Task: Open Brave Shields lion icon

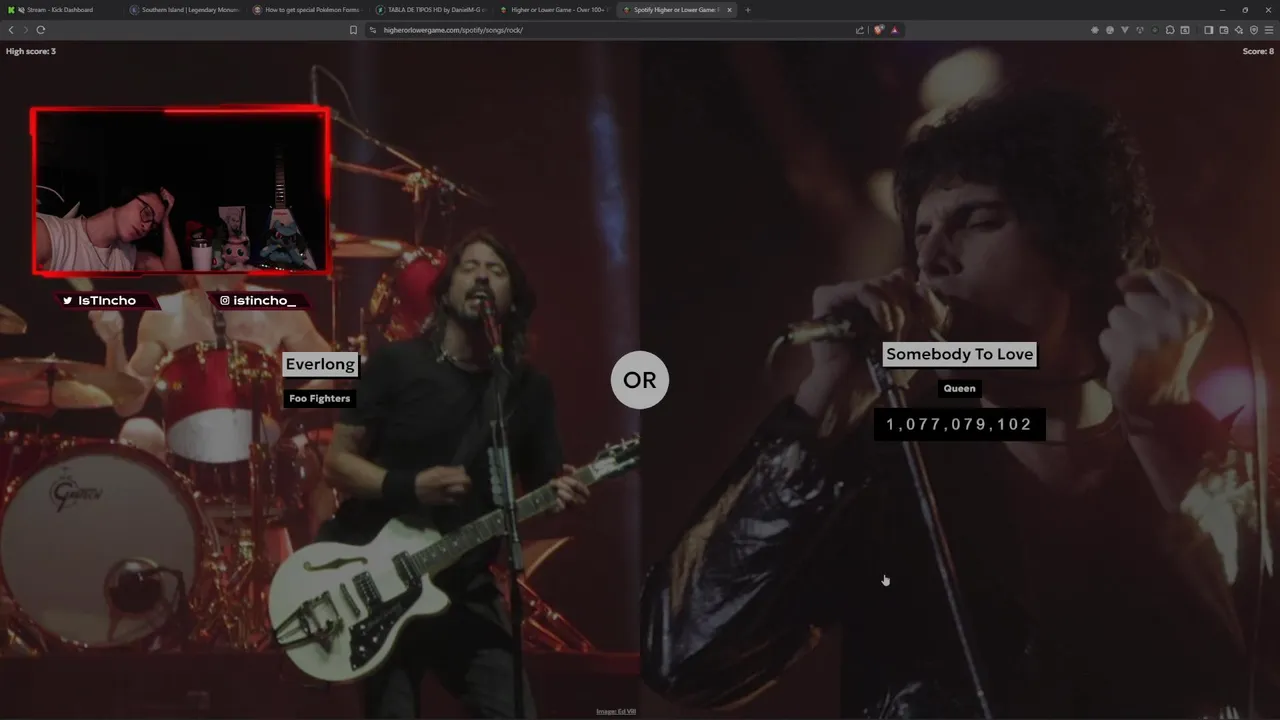Action: pyautogui.click(x=879, y=30)
